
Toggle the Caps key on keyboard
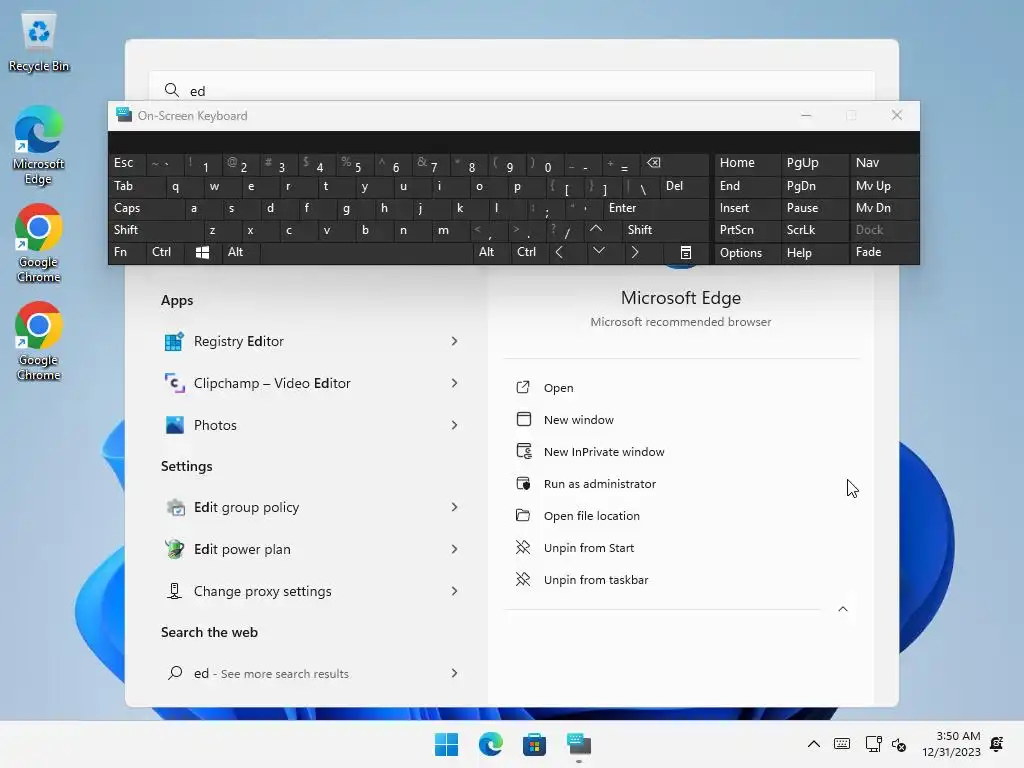(x=146, y=208)
